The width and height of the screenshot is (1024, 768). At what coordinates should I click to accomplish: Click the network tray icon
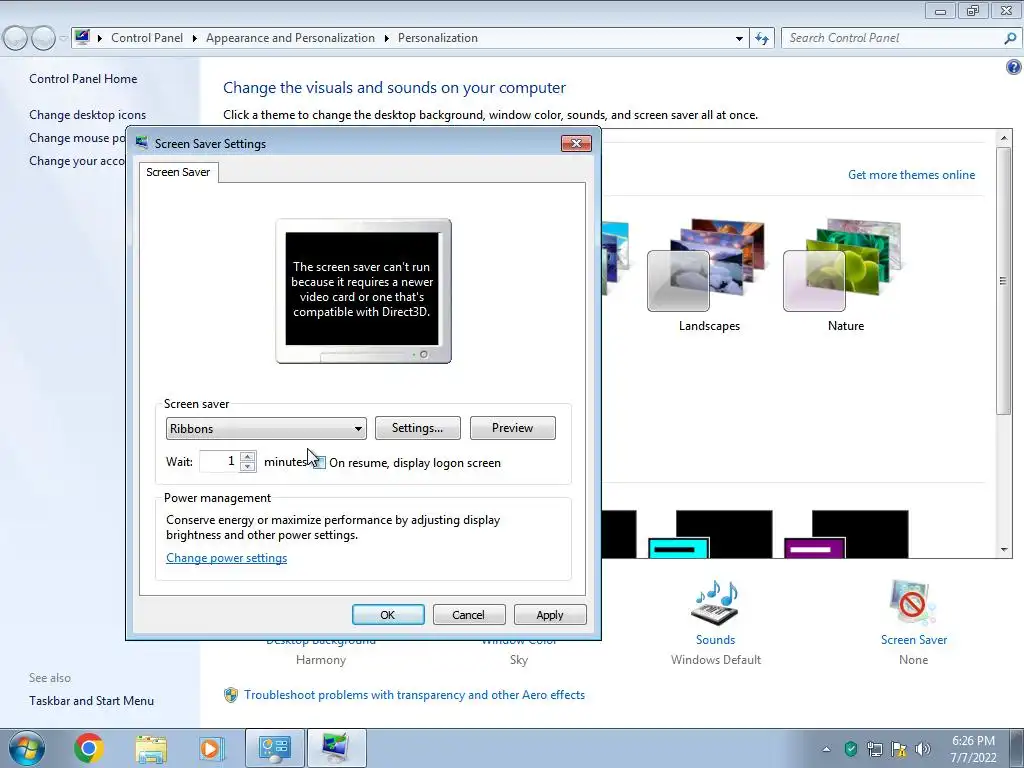click(x=874, y=748)
